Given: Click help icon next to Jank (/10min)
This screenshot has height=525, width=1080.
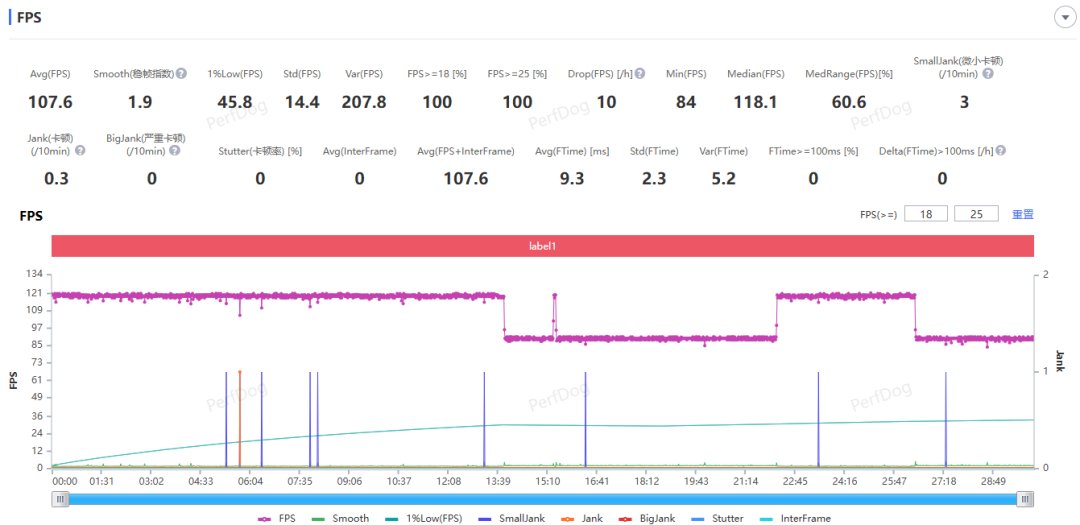Looking at the screenshot, I should pos(80,151).
